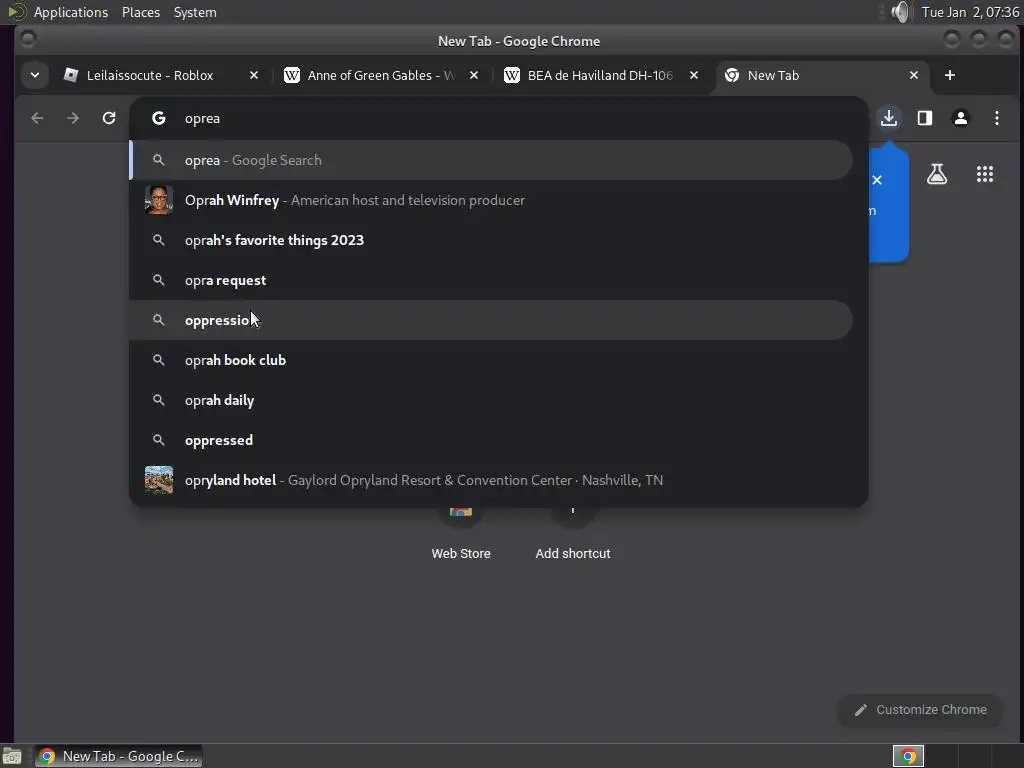Open the Chrome three-dot menu
The width and height of the screenshot is (1024, 768).
click(x=997, y=118)
